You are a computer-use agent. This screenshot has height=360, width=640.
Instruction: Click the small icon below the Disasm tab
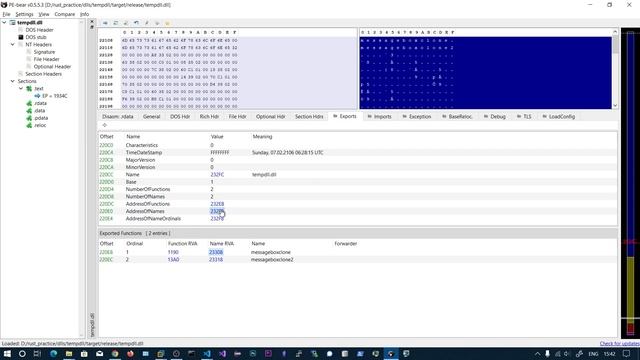(104, 125)
